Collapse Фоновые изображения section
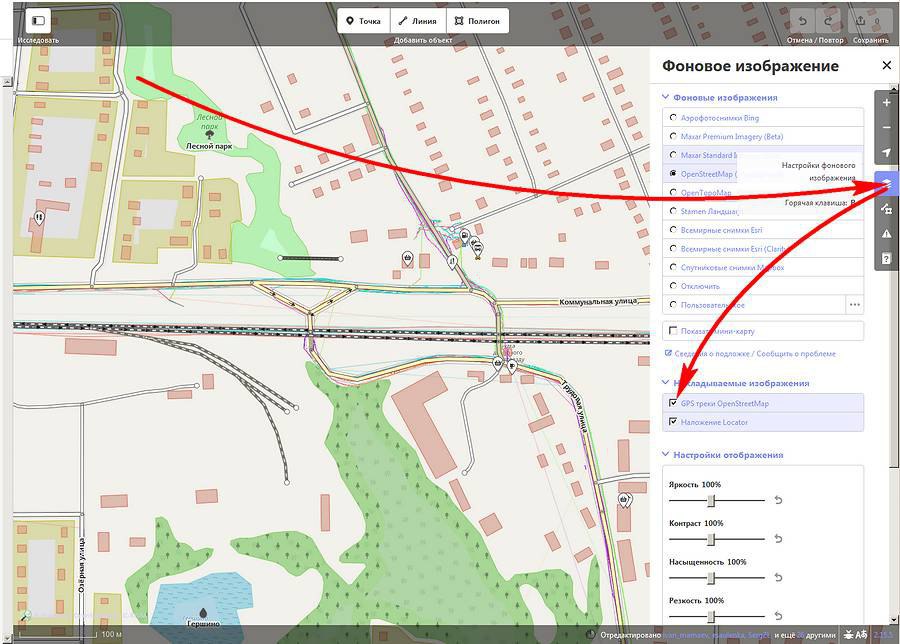 click(720, 98)
